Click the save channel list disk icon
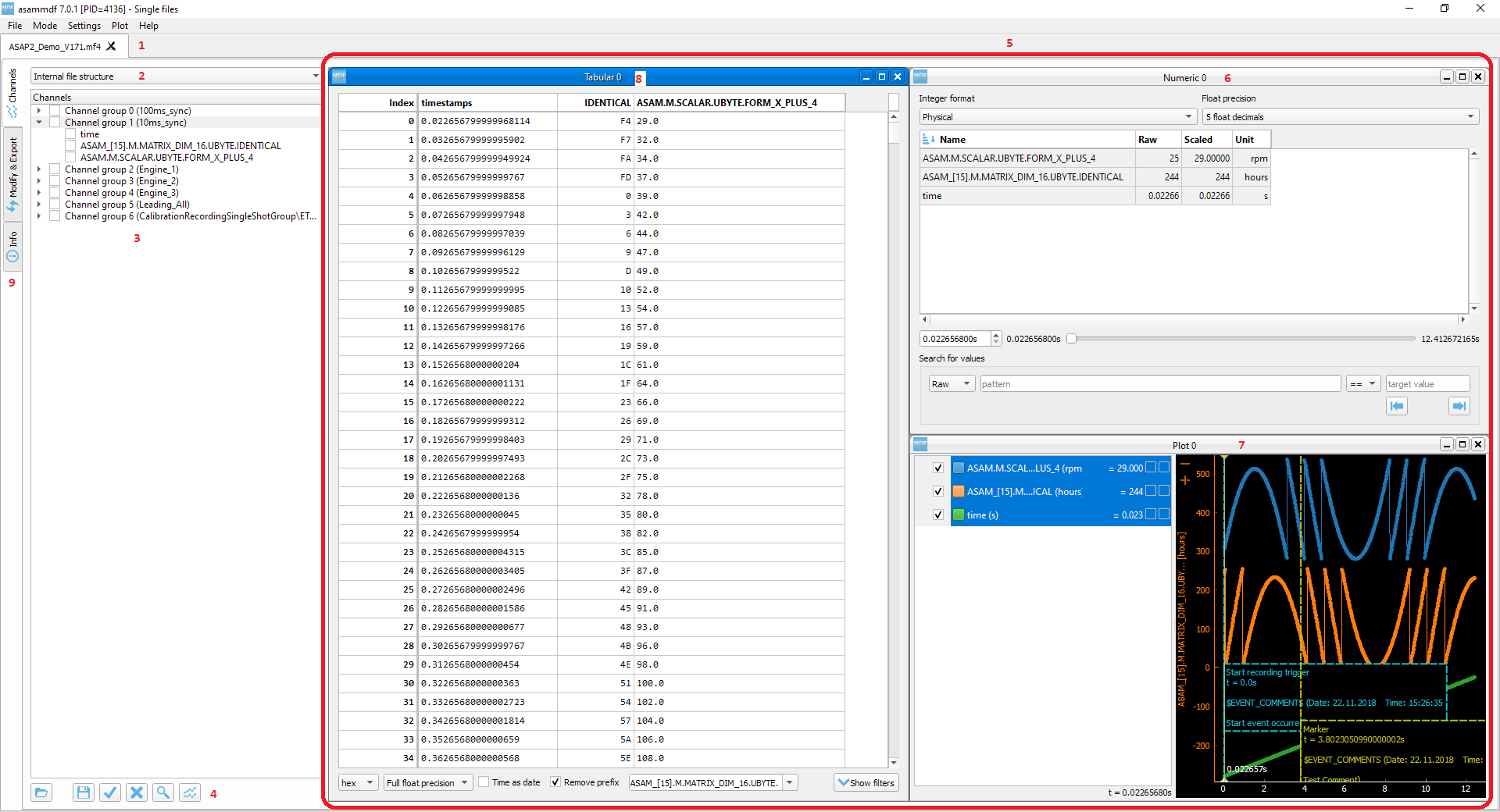Viewport: 1500px width, 812px height. point(84,792)
